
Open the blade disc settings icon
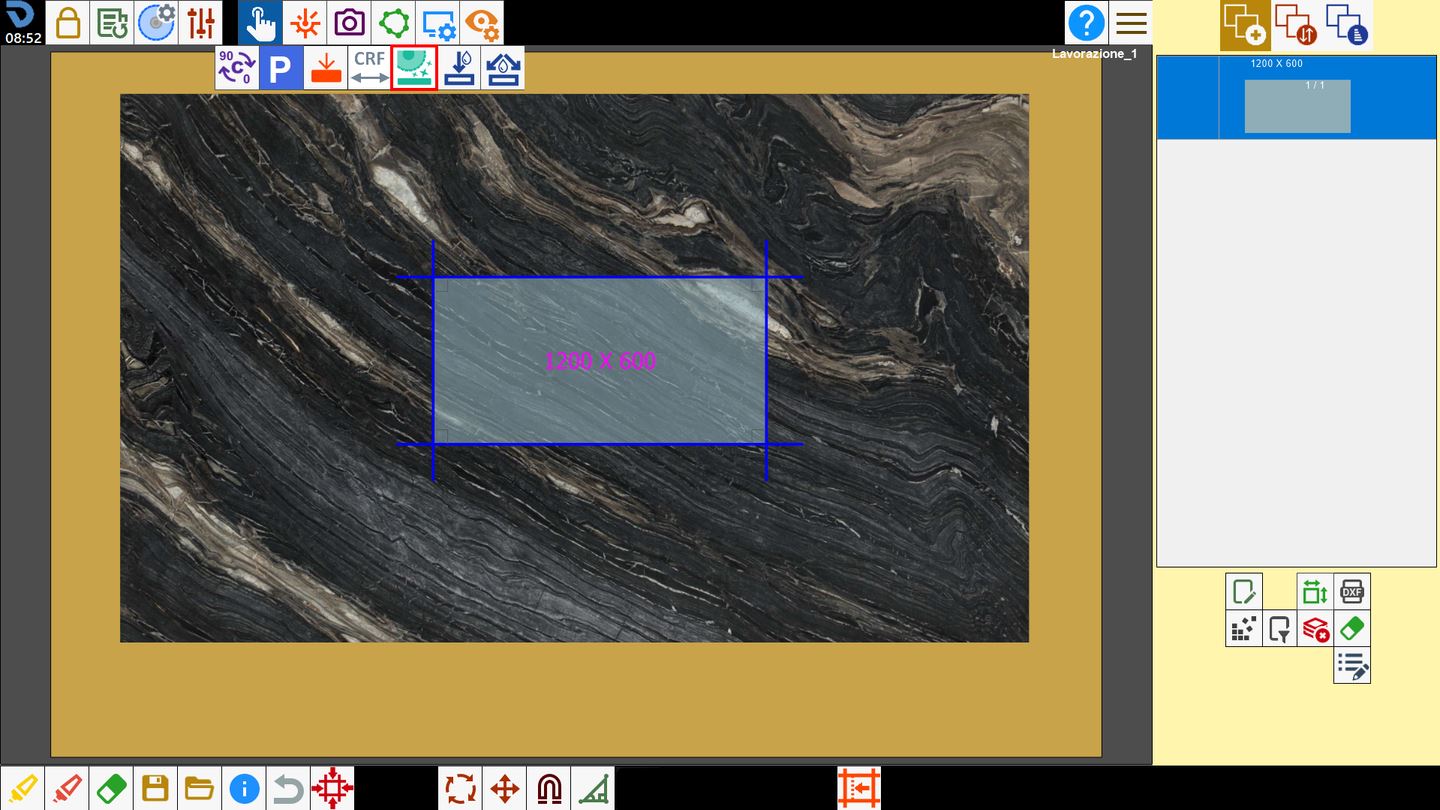click(156, 22)
